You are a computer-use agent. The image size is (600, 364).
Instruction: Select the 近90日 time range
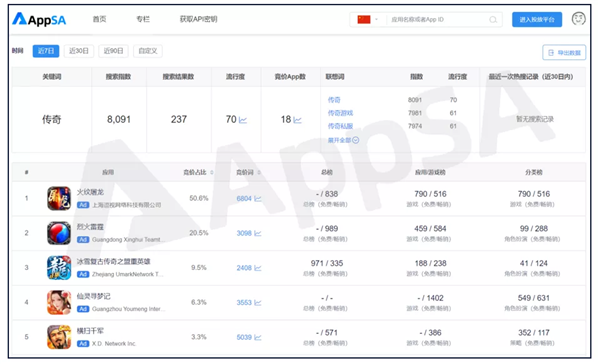113,51
